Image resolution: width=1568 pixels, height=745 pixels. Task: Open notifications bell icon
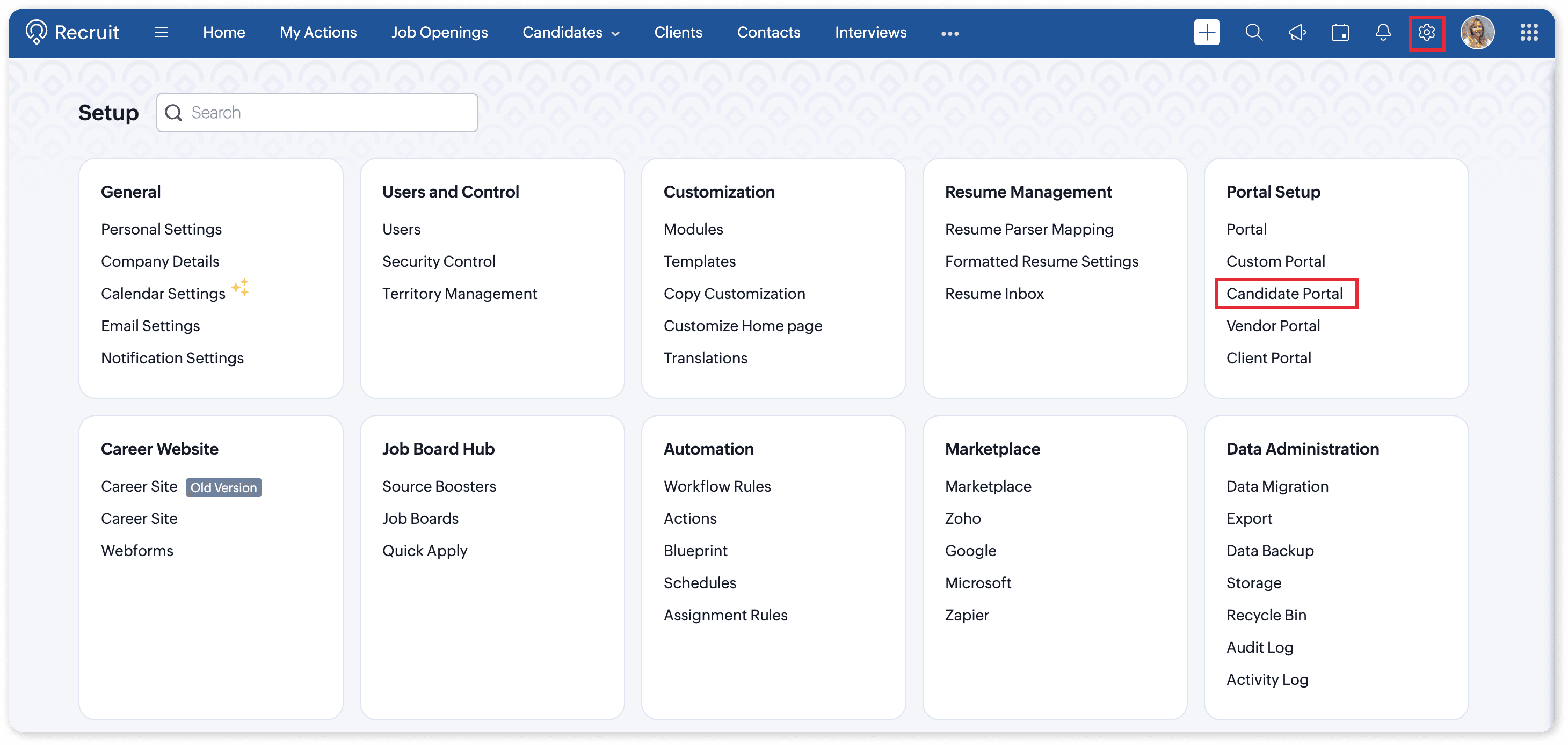coord(1382,33)
